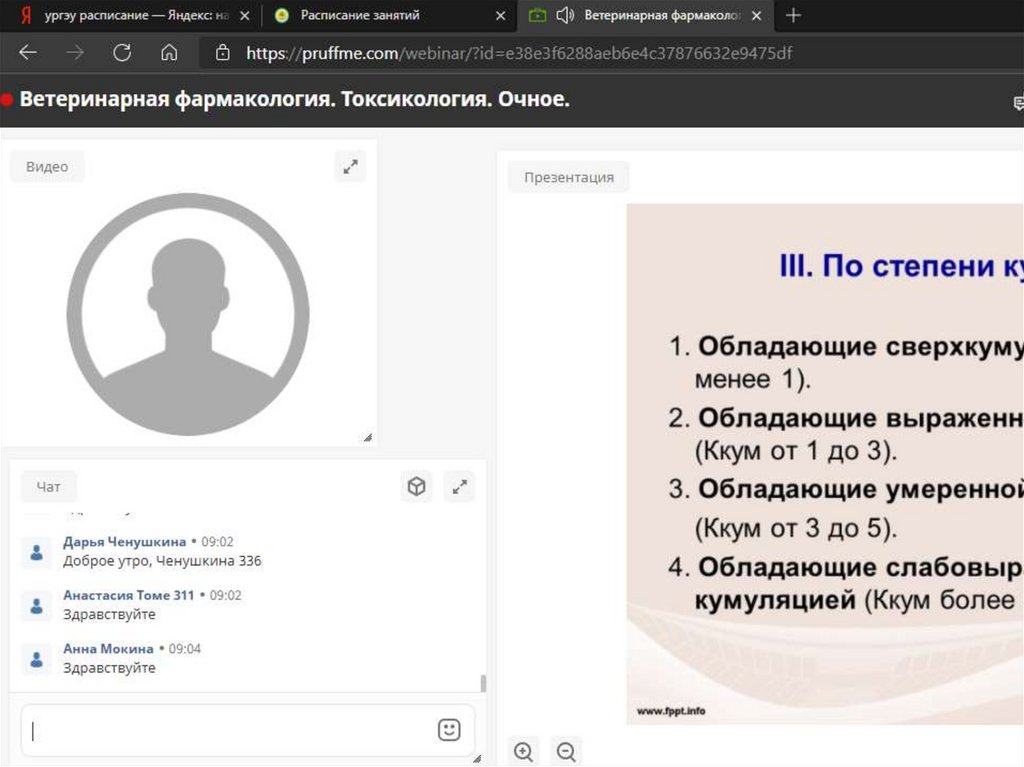Click the Видео panel label

click(x=47, y=167)
